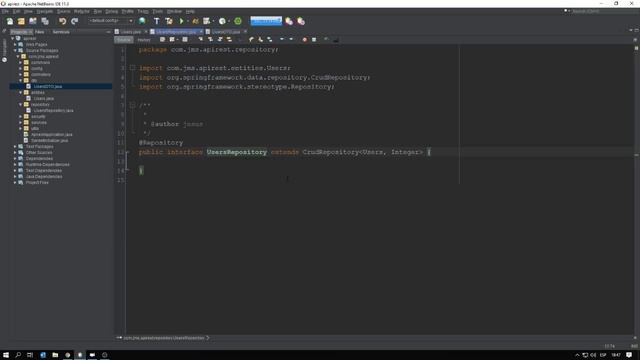Click stop macro recording icon in editor toolbar
Screen dimensions: 640x360
(x=314, y=40)
